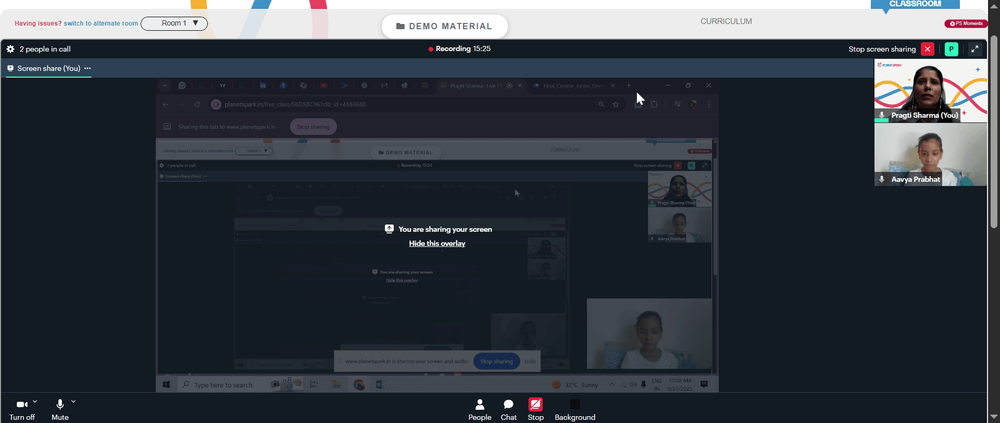Open Background effects

click(575, 410)
